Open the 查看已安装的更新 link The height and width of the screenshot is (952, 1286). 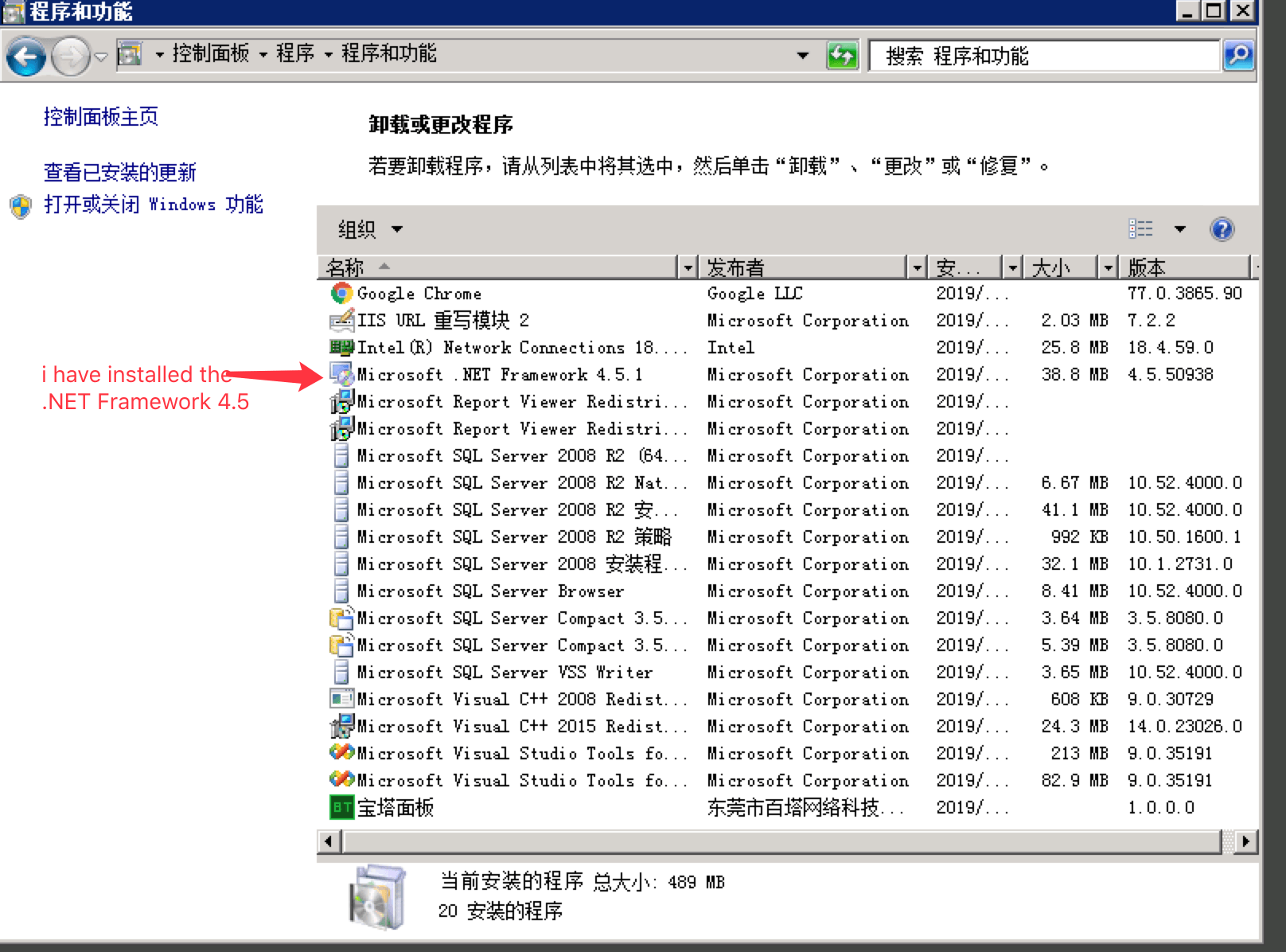click(119, 172)
